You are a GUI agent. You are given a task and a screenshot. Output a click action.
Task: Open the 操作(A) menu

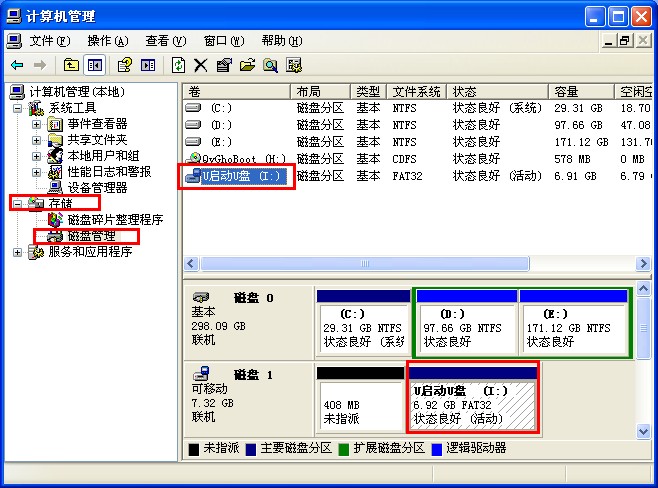[x=108, y=41]
